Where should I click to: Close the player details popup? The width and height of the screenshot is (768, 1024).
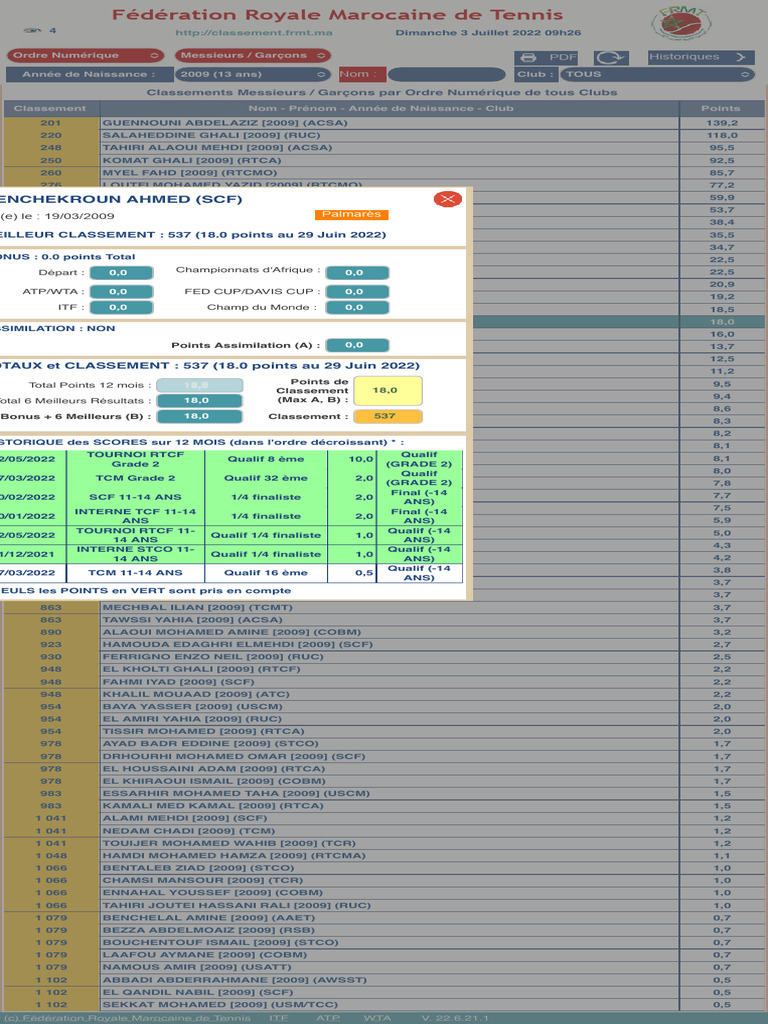447,199
